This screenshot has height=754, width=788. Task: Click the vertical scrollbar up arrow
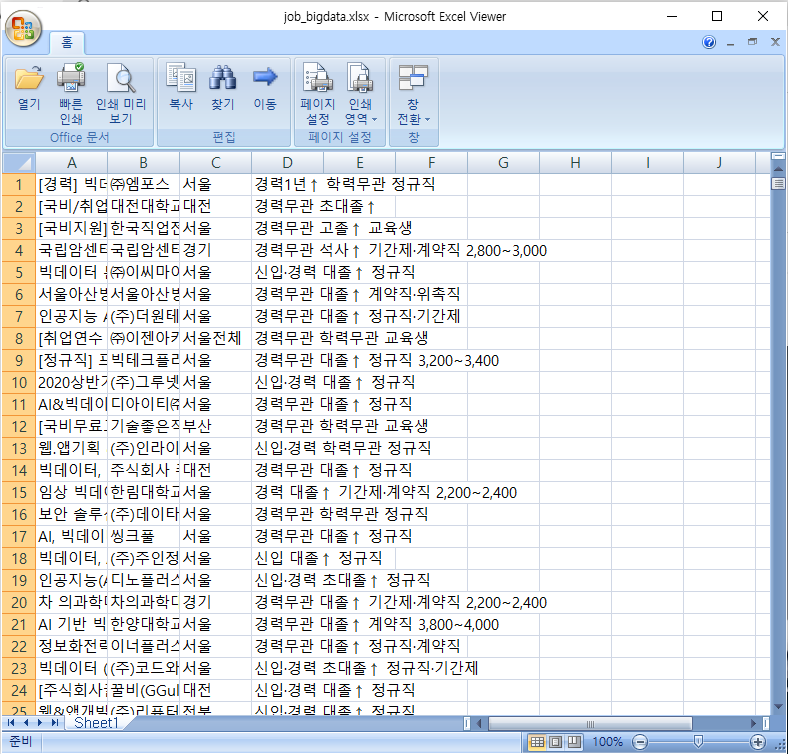coord(778,169)
